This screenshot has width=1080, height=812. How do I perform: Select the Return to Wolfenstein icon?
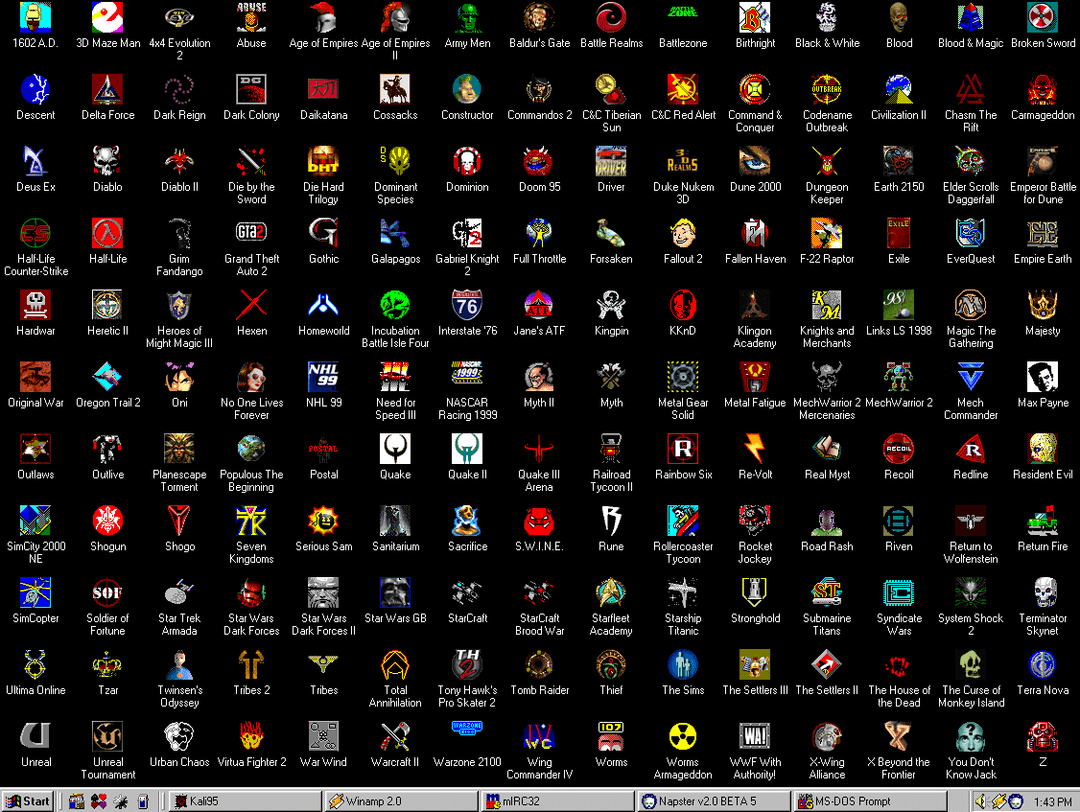point(970,521)
